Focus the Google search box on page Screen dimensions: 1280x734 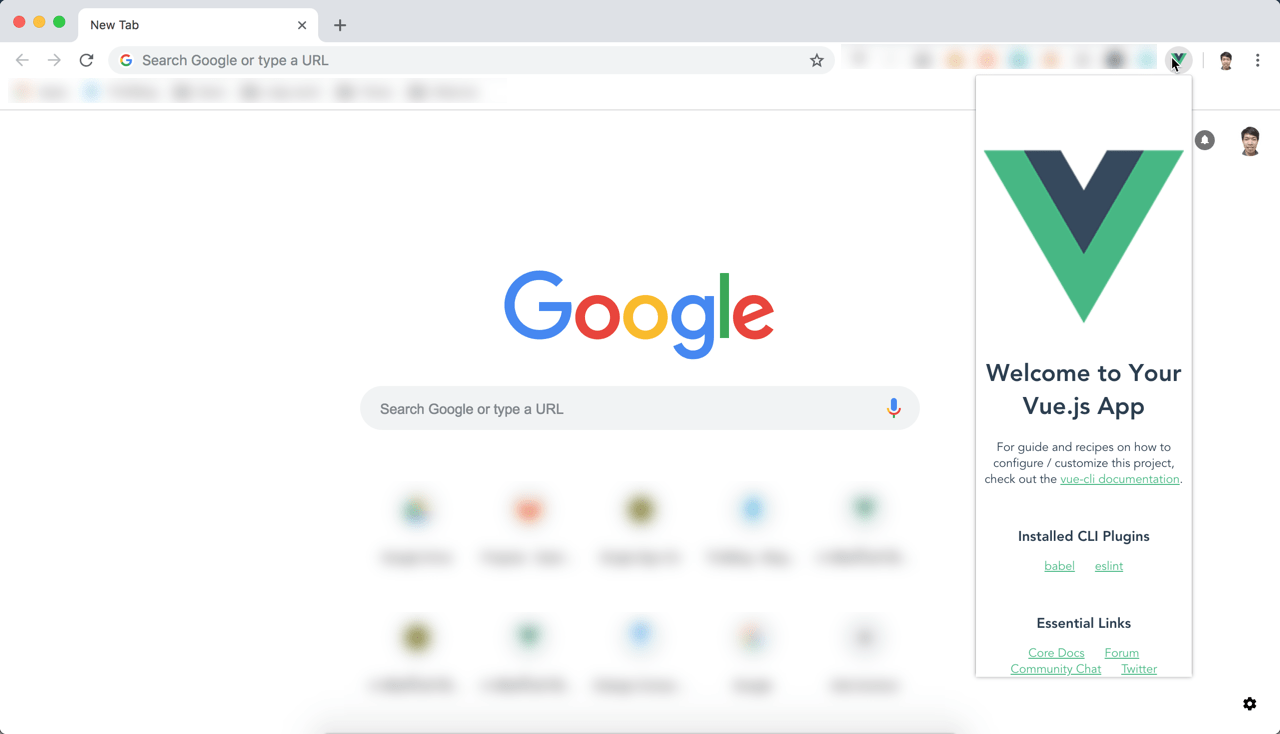point(639,408)
